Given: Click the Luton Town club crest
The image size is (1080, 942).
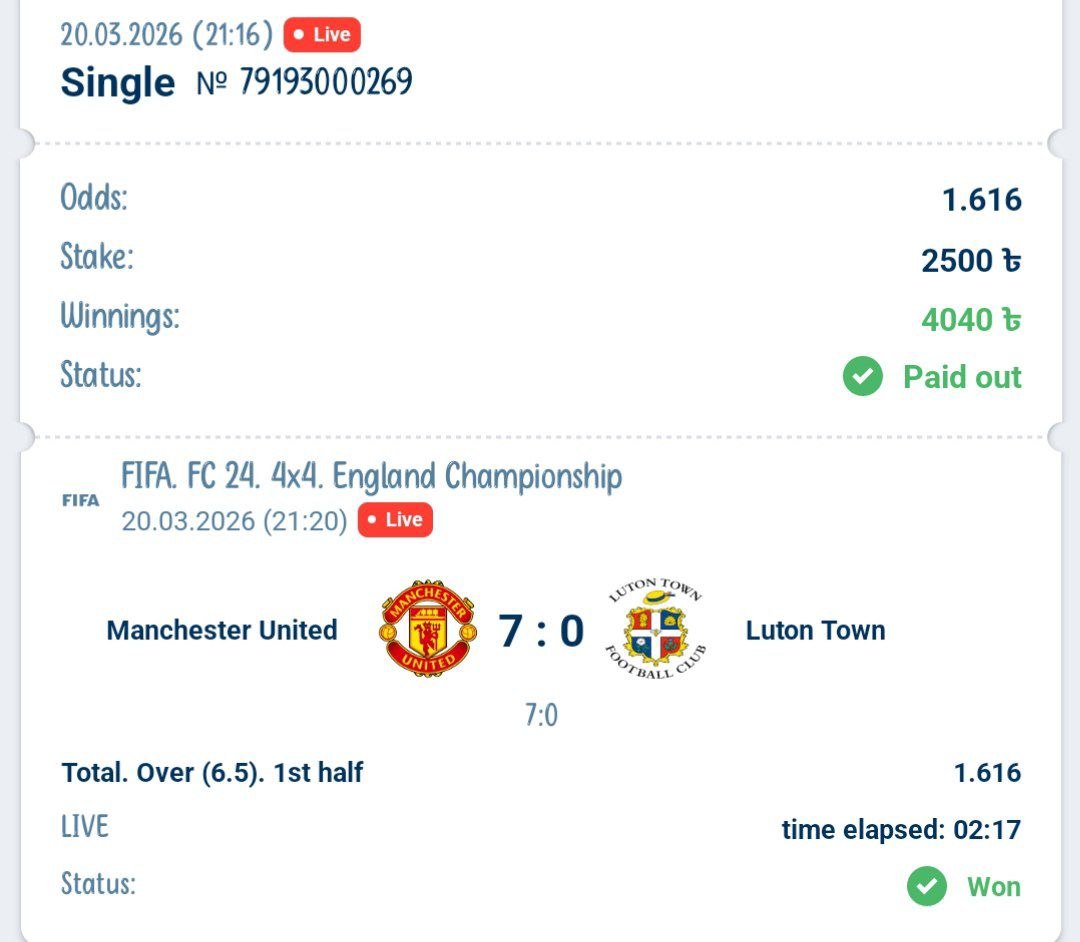Looking at the screenshot, I should 656,629.
